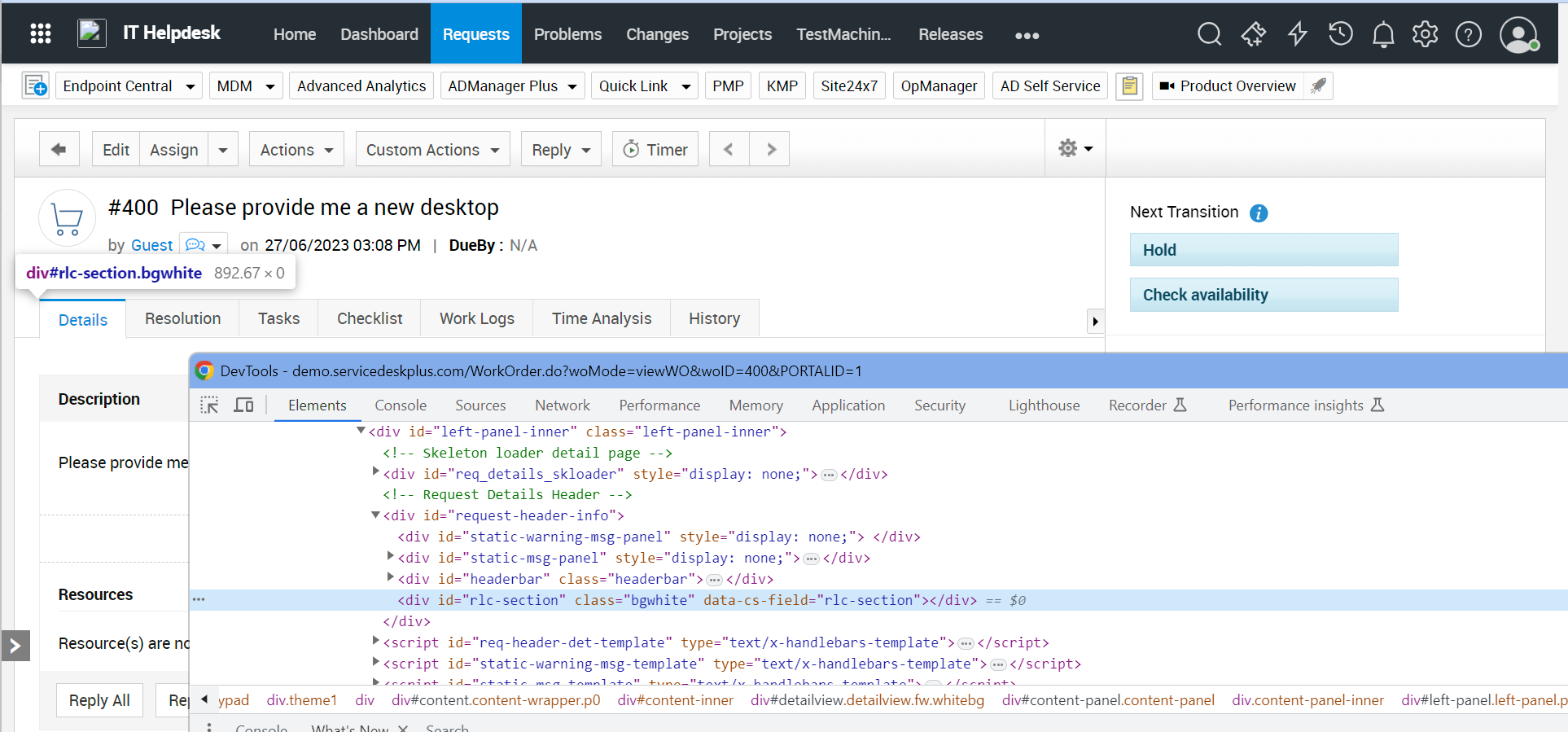This screenshot has width=1568, height=732.
Task: Open the Guest requester link
Action: [x=152, y=245]
